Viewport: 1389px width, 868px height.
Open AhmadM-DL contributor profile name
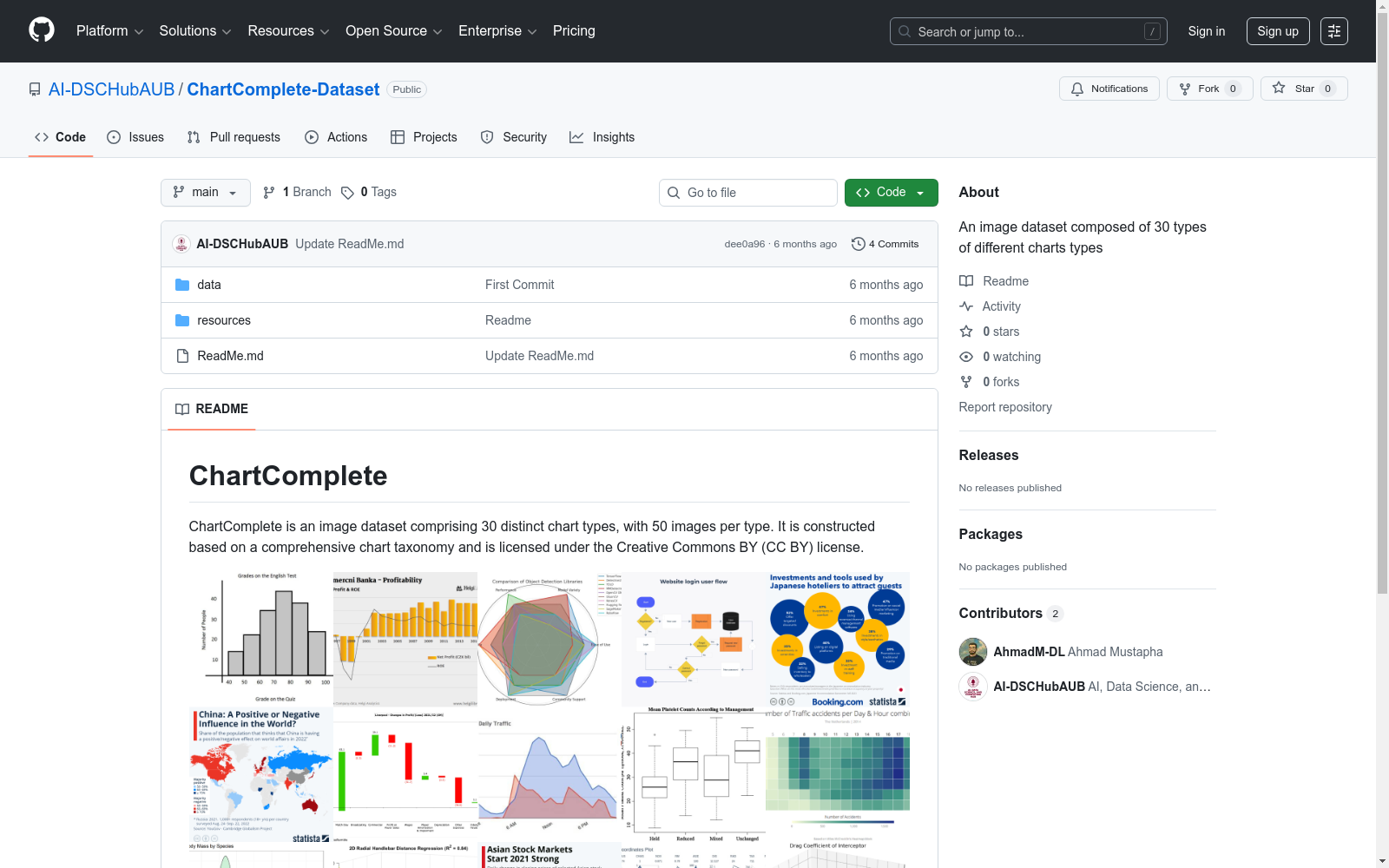click(1029, 652)
